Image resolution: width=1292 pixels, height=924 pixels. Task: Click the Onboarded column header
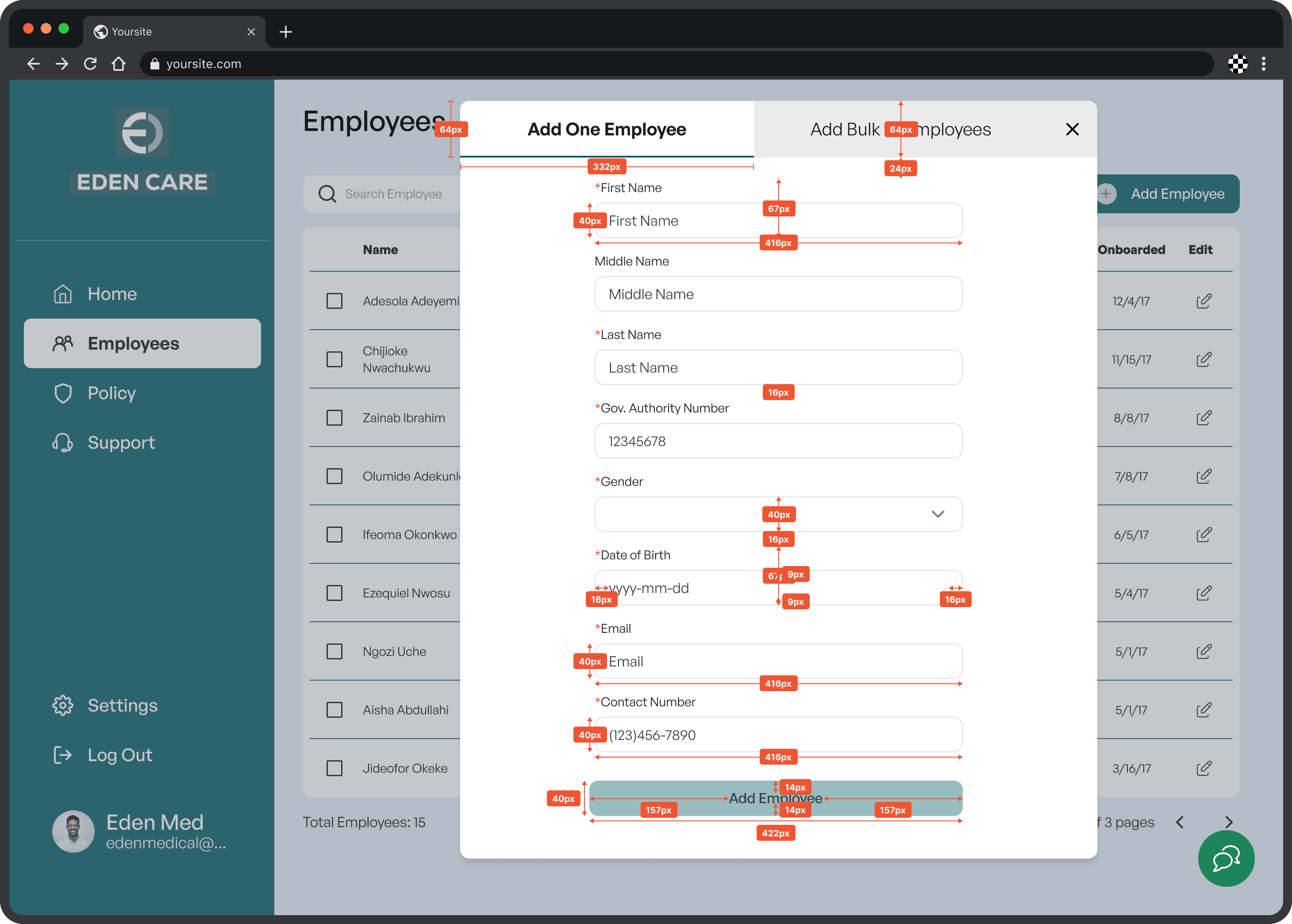click(1131, 250)
